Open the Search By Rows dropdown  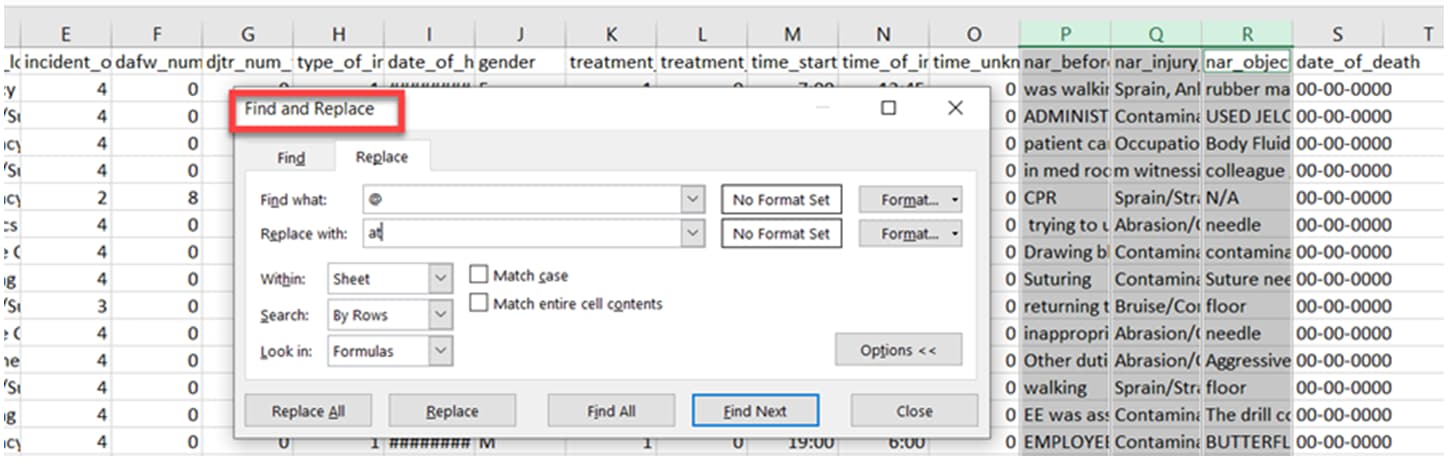[x=440, y=316]
